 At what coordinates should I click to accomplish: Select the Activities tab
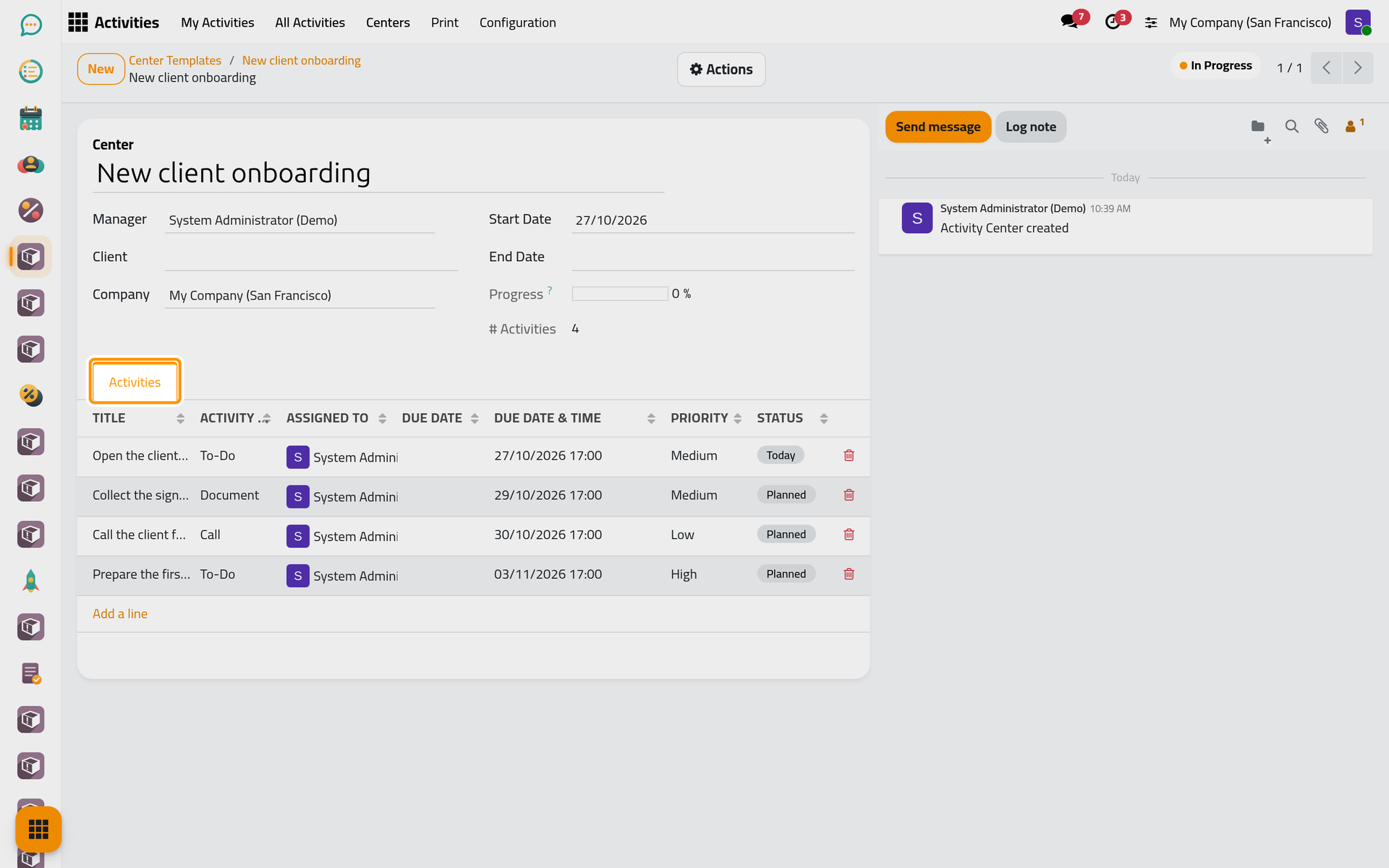(135, 382)
